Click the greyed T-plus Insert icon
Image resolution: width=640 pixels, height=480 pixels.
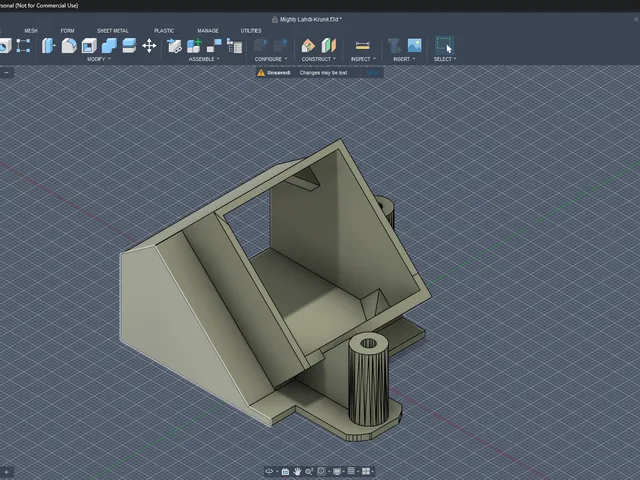(394, 45)
